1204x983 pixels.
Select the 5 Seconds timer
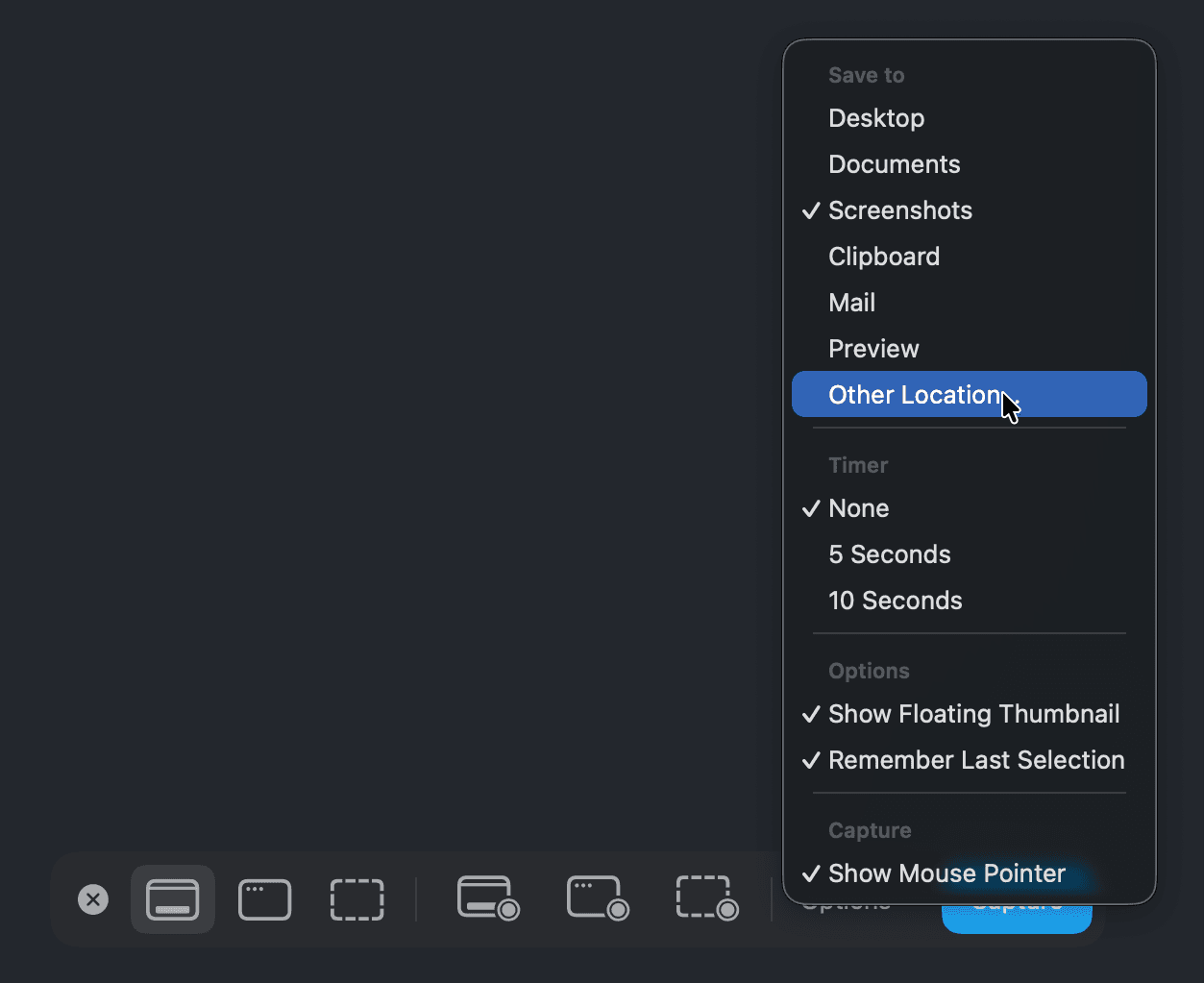pyautogui.click(x=889, y=554)
